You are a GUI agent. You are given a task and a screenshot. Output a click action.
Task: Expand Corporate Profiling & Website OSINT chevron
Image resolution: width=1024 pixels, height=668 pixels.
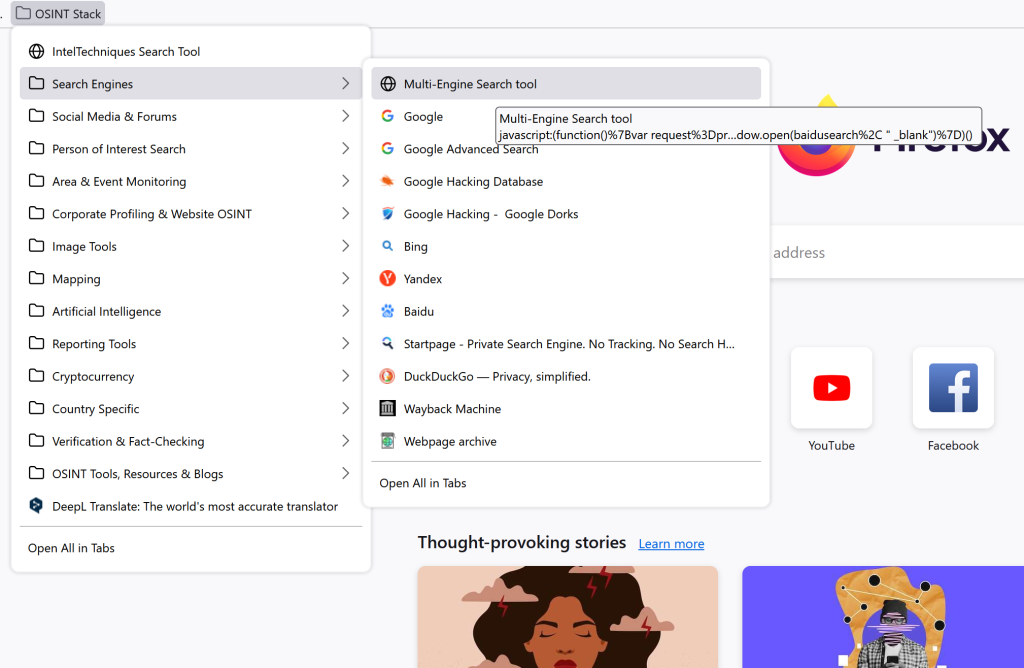pyautogui.click(x=345, y=214)
